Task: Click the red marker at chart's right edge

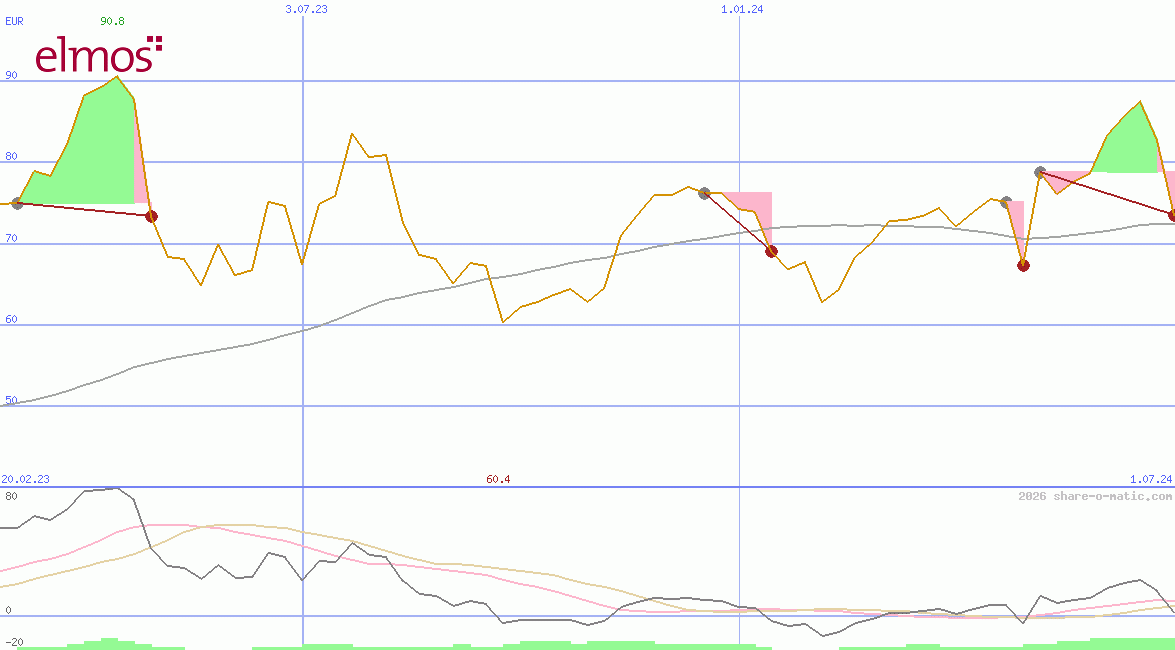Action: 1172,215
